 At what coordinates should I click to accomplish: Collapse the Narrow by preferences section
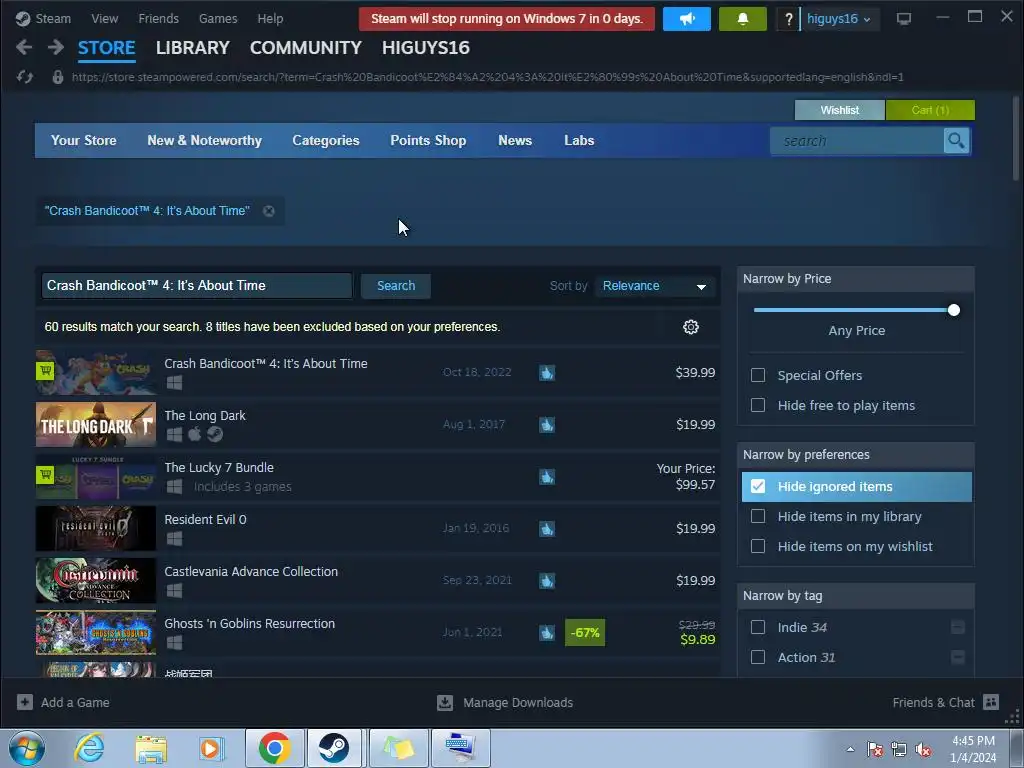pyautogui.click(x=856, y=455)
